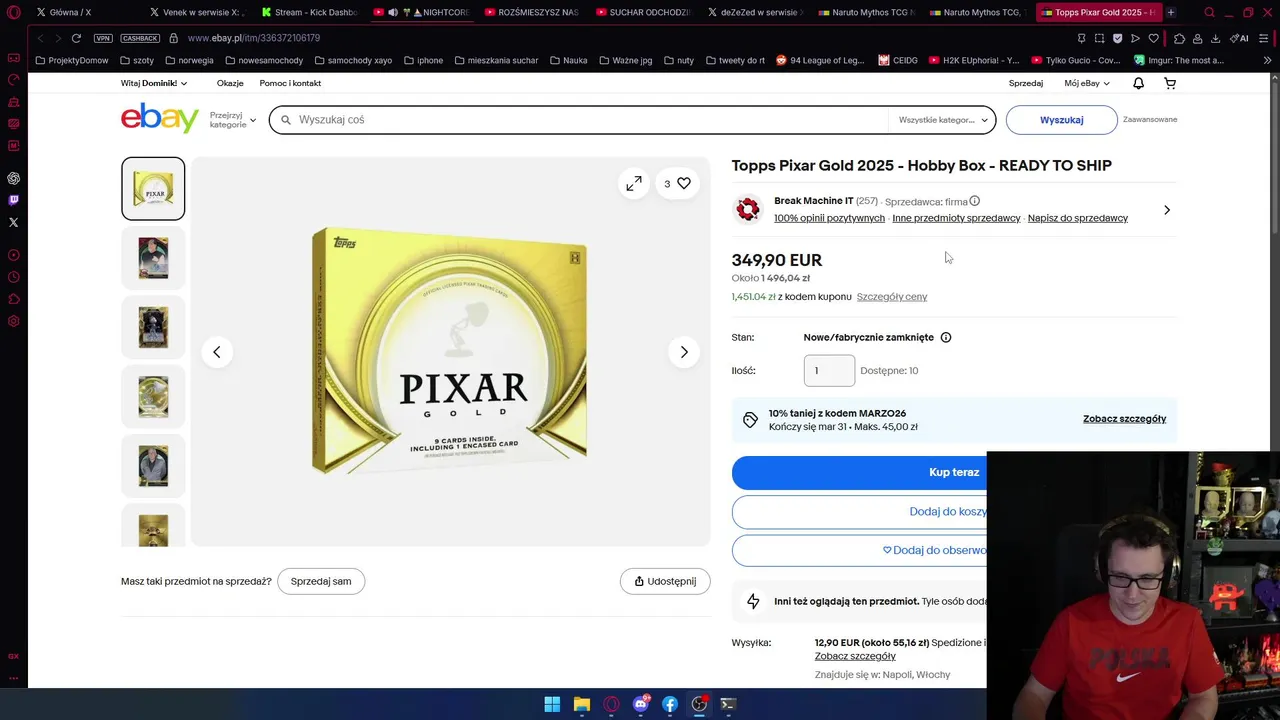Viewport: 1280px width, 720px height.
Task: Click the Wyszukaj search button
Action: (x=1061, y=120)
